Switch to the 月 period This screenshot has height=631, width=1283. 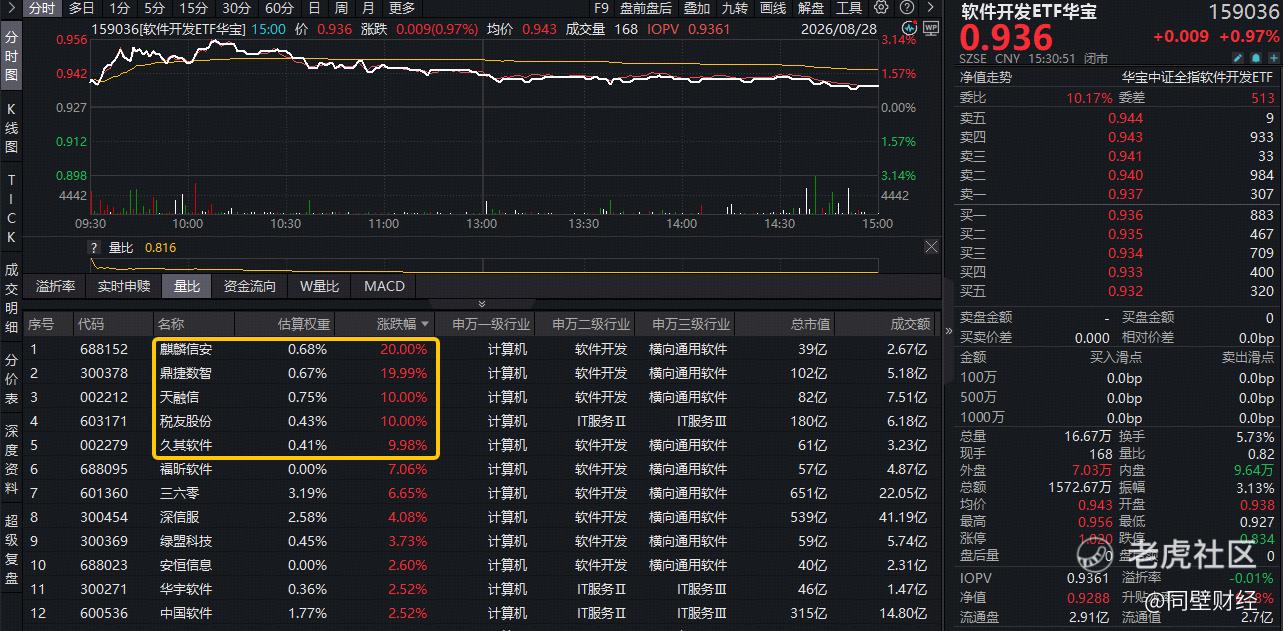[367, 8]
